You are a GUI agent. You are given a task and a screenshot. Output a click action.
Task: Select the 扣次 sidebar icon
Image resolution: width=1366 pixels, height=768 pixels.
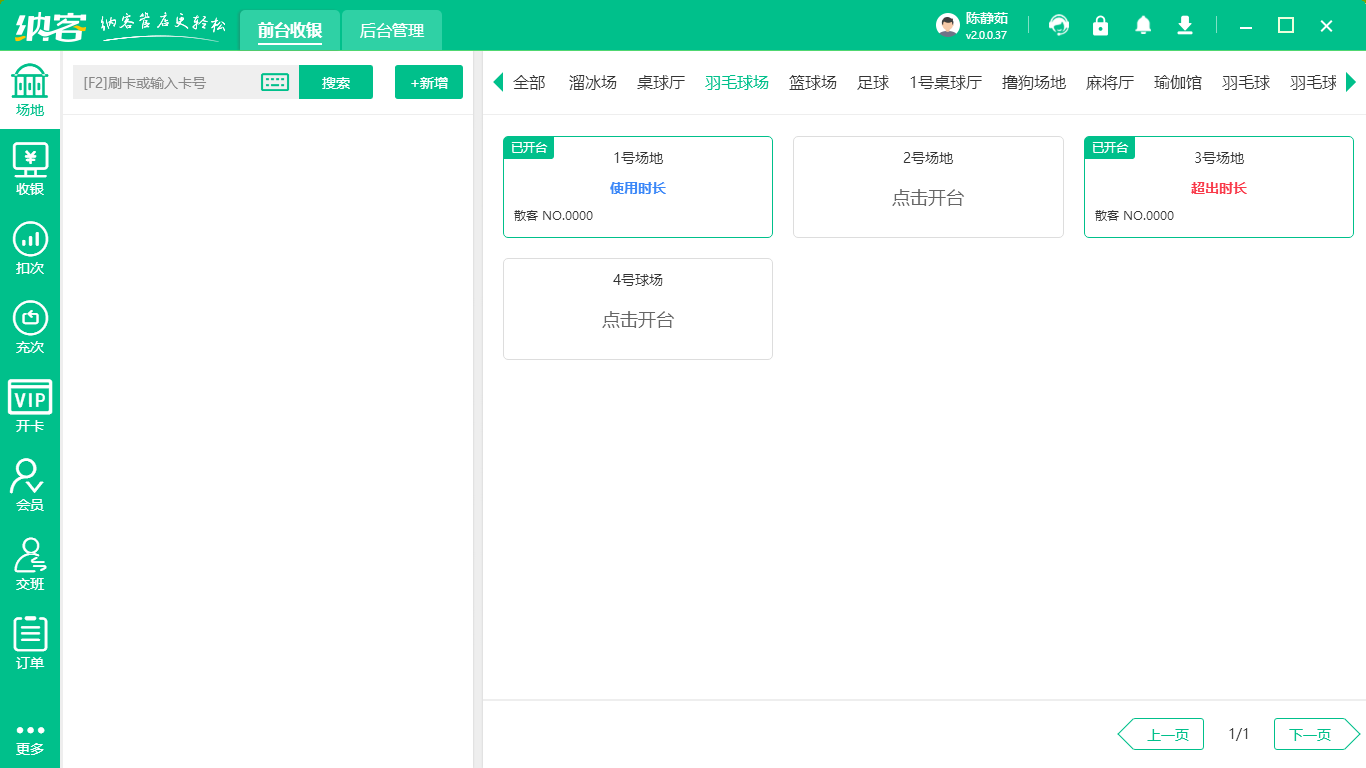(30, 248)
